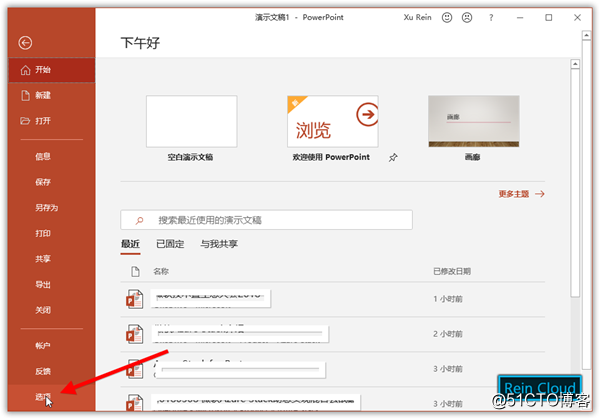Switch to the 已固定 tab
This screenshot has height=419, width=600.
(x=170, y=244)
